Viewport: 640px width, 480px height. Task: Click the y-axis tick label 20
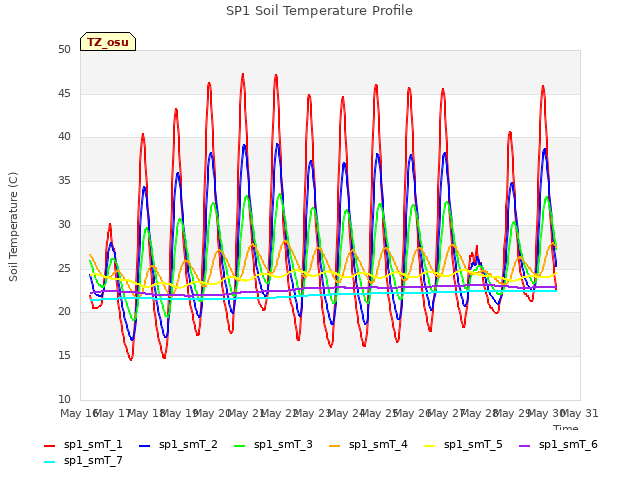(x=64, y=312)
